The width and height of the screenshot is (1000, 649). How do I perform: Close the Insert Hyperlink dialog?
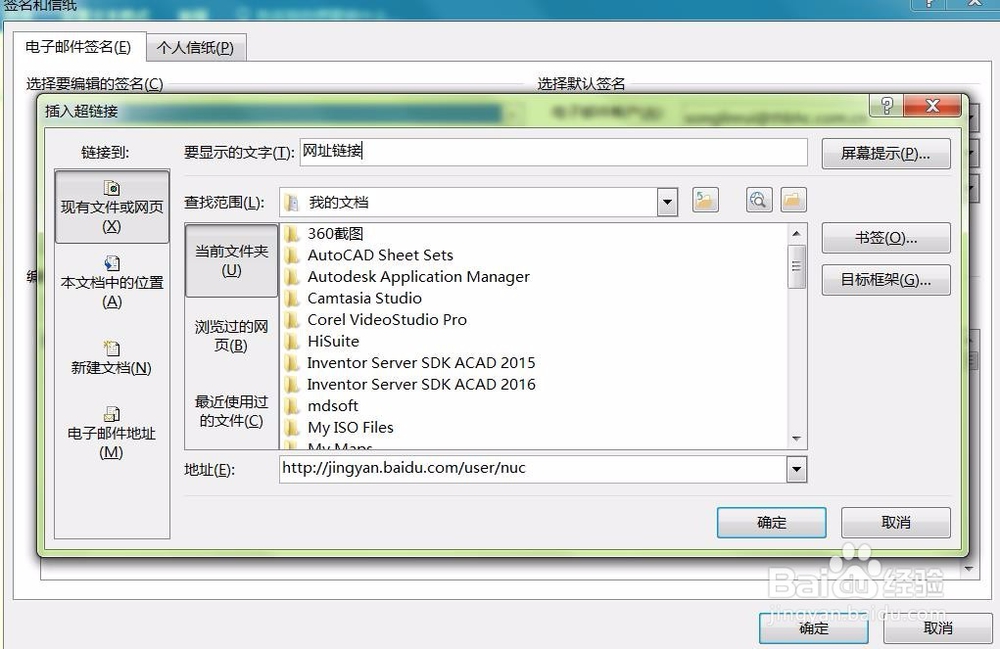(x=932, y=105)
